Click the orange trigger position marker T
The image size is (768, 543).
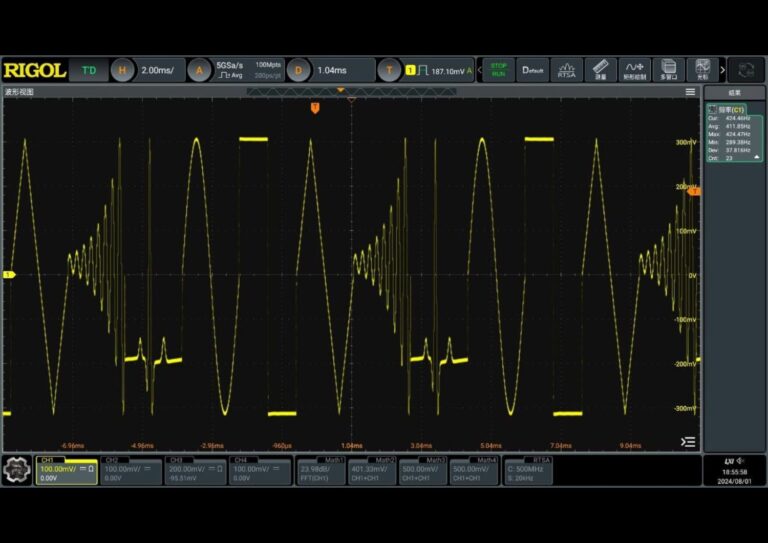[x=315, y=108]
